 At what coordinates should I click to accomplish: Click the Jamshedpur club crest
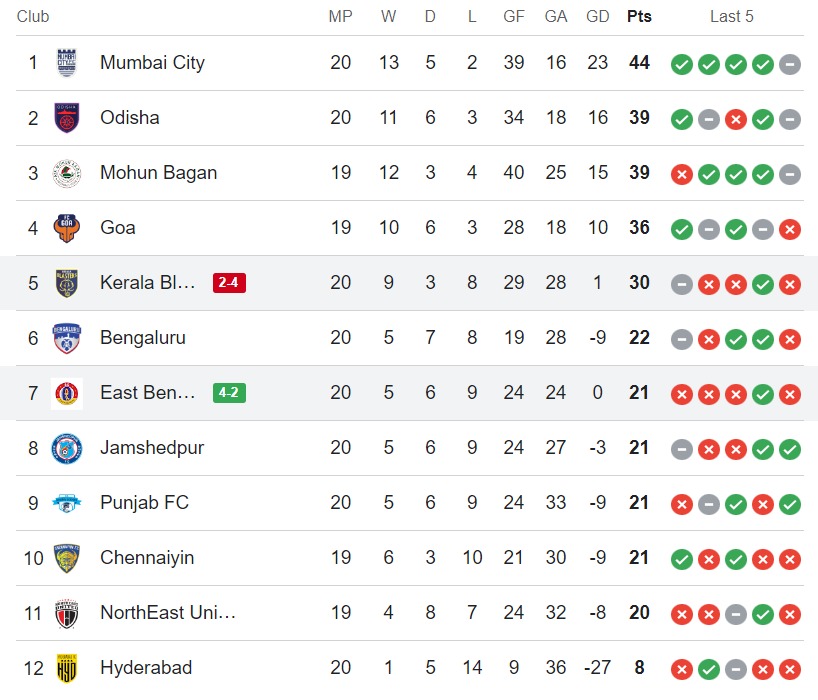pos(67,448)
